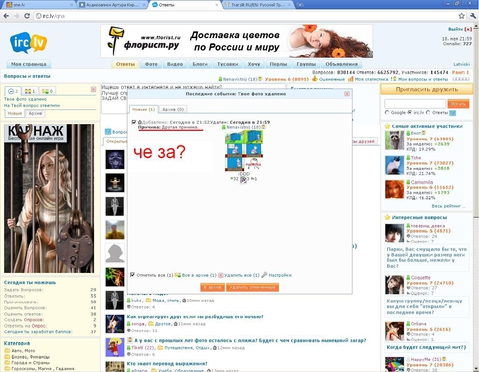Open 'Кто знает перевод выражения?' question
Viewport: 479px width, 372px height.
[167, 363]
